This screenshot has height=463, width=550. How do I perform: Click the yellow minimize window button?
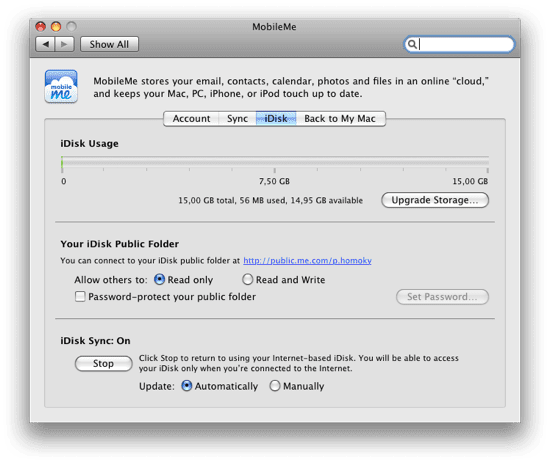56,27
